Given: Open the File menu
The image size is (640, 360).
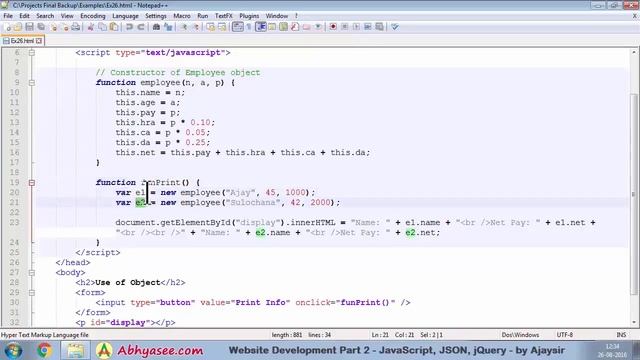Looking at the screenshot, I should point(8,16).
